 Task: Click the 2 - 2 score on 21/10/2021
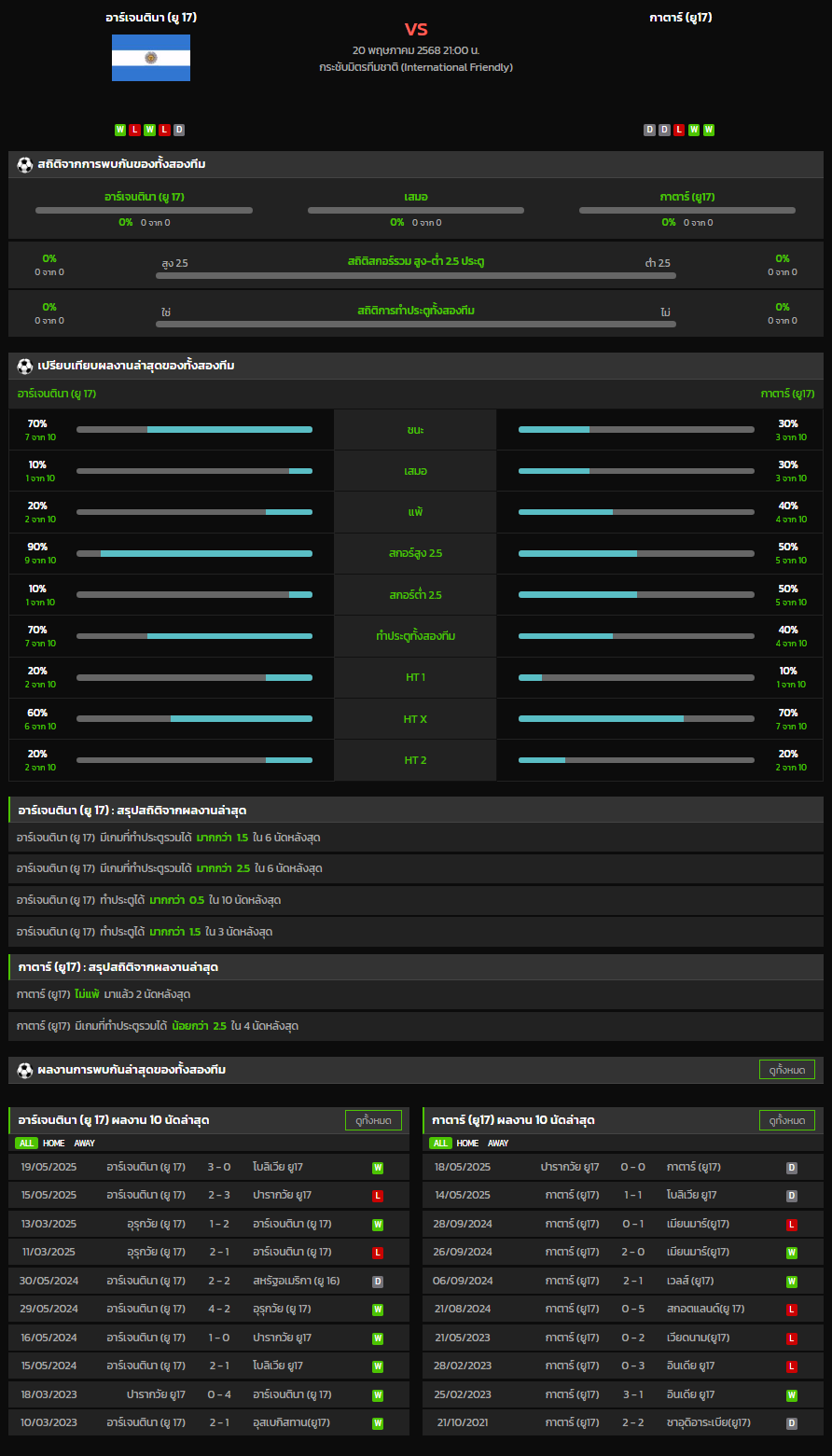pos(633,1423)
